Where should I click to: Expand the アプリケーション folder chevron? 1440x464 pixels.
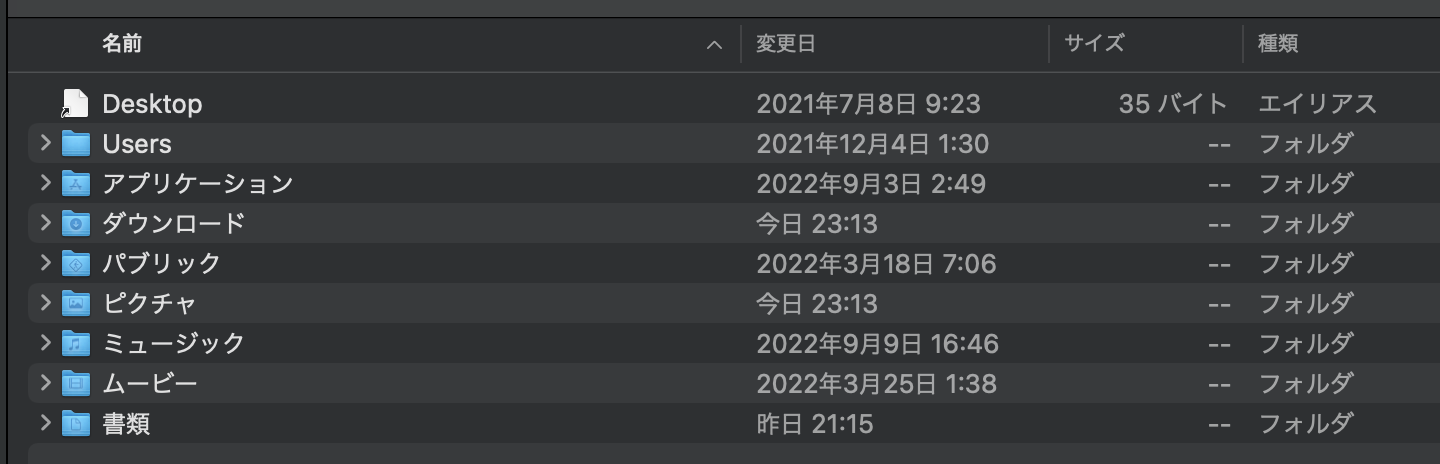coord(44,184)
